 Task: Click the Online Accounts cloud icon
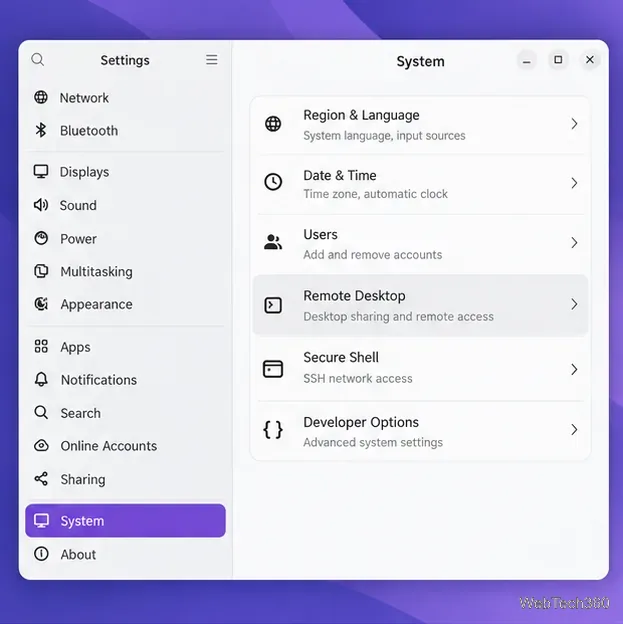[x=41, y=446]
